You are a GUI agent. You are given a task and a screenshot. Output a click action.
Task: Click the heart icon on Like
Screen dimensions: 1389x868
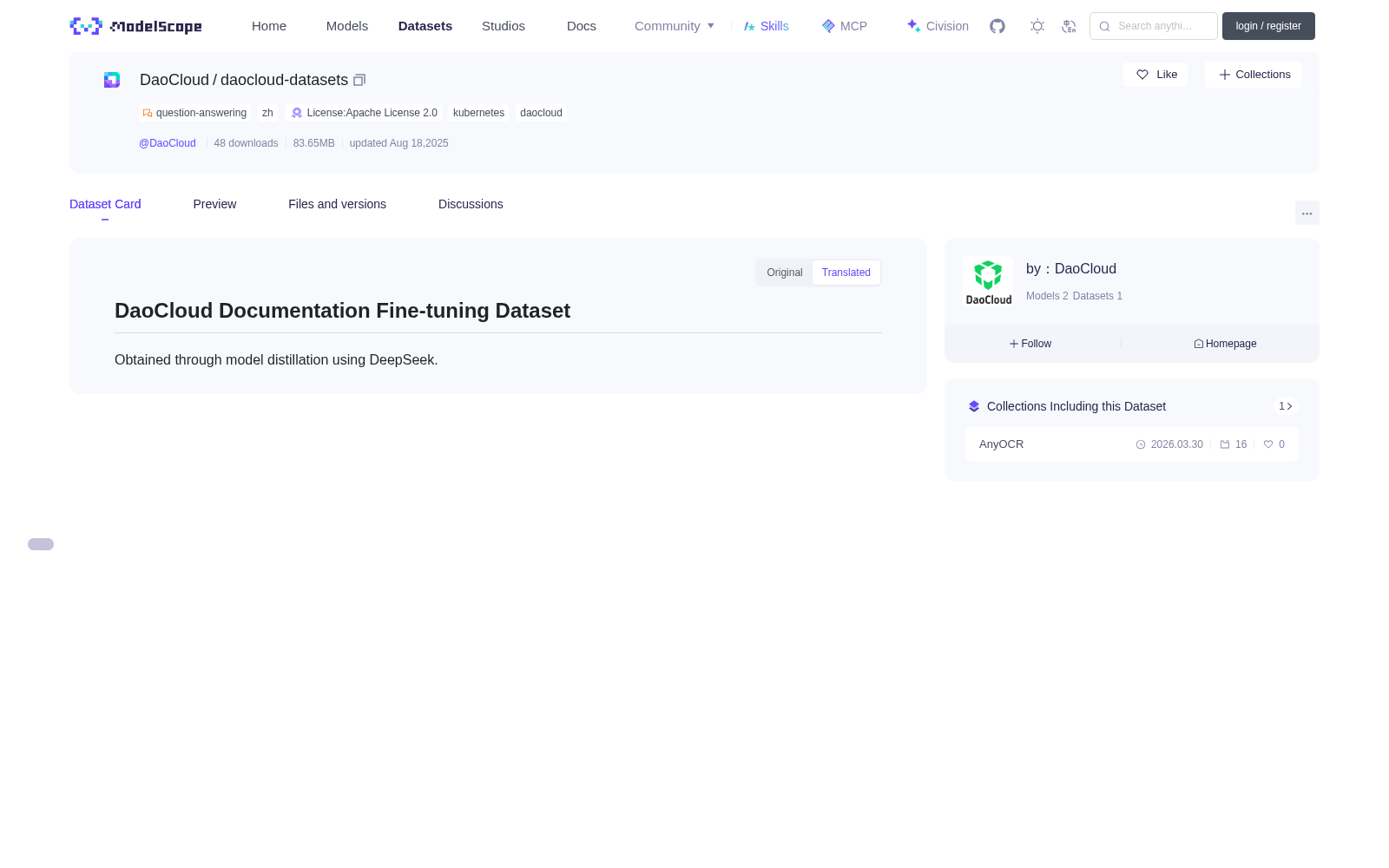coord(1142,75)
